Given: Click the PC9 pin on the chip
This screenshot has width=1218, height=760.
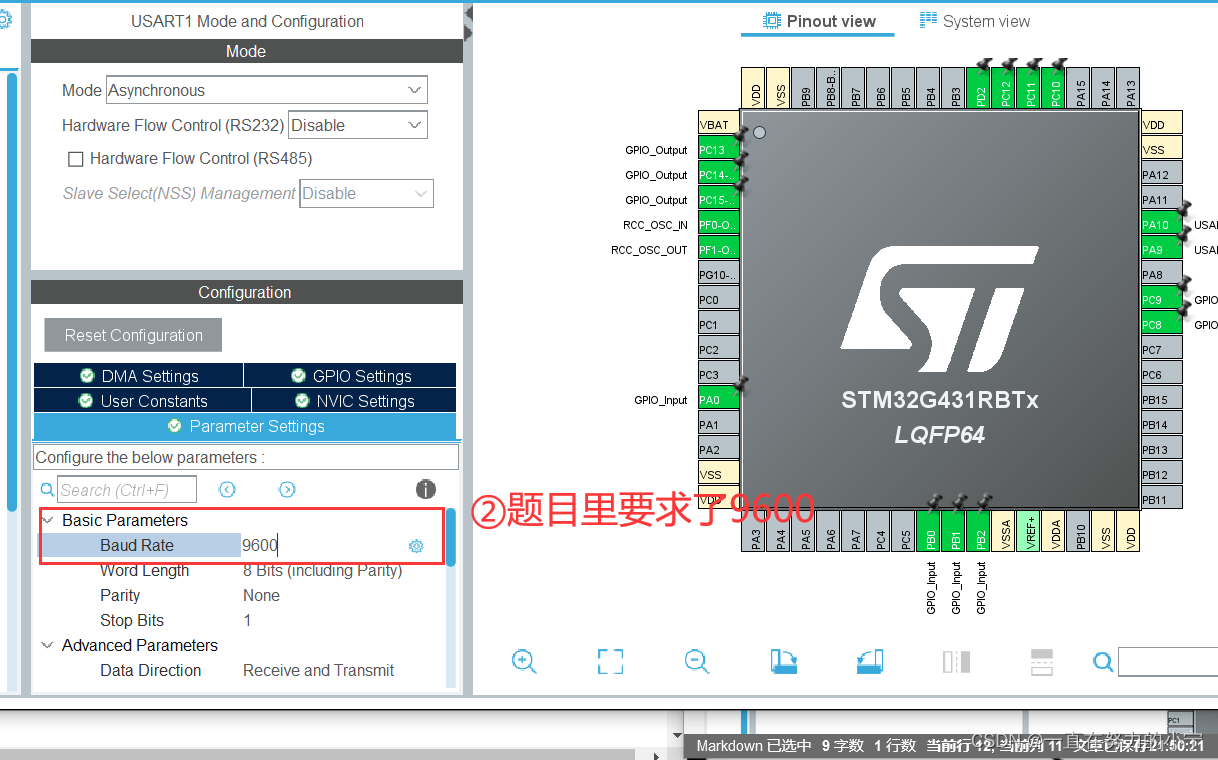Looking at the screenshot, I should pos(1162,300).
